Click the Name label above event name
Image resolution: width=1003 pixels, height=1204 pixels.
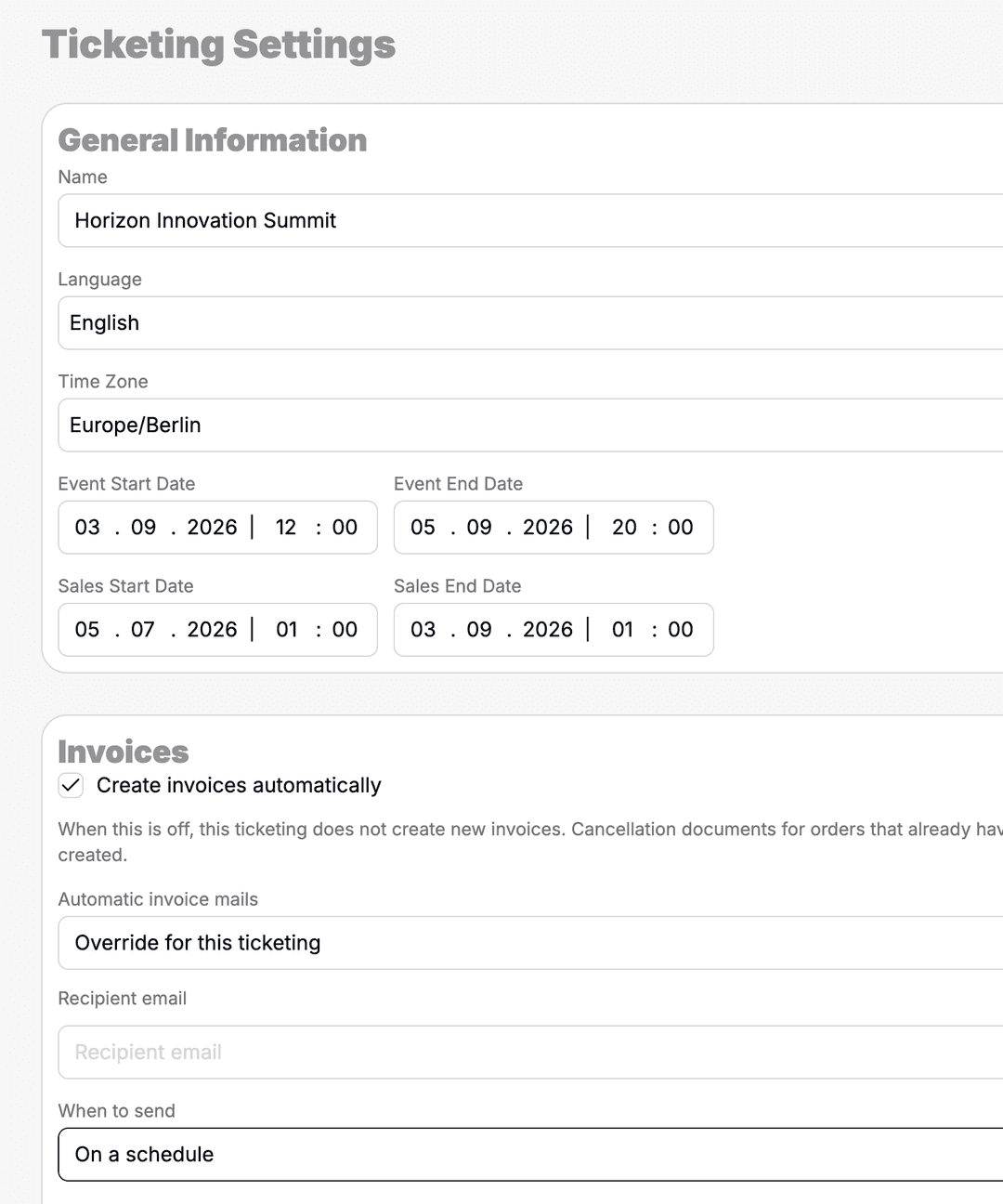pyautogui.click(x=83, y=177)
